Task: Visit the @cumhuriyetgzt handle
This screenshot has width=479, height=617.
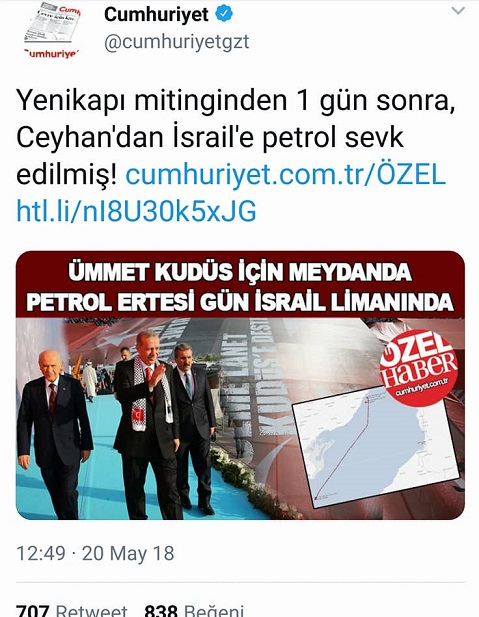Action: [176, 42]
